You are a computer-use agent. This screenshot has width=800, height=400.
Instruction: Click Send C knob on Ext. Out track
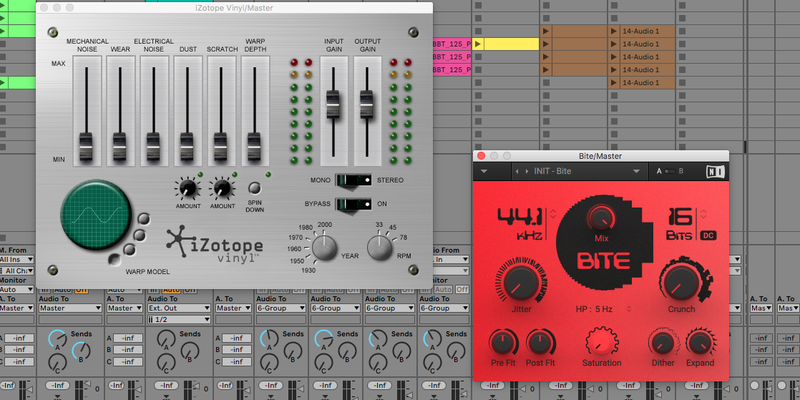(166, 363)
